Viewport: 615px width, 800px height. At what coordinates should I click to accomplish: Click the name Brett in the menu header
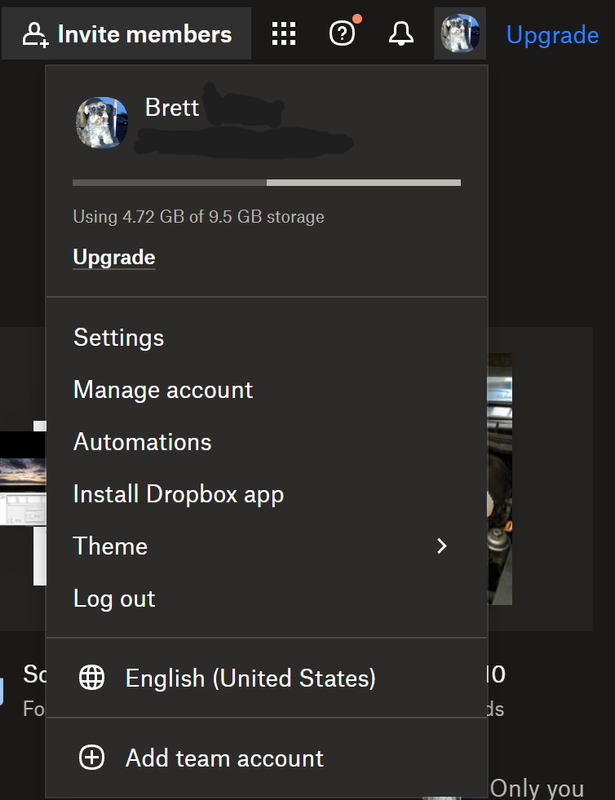pos(172,108)
